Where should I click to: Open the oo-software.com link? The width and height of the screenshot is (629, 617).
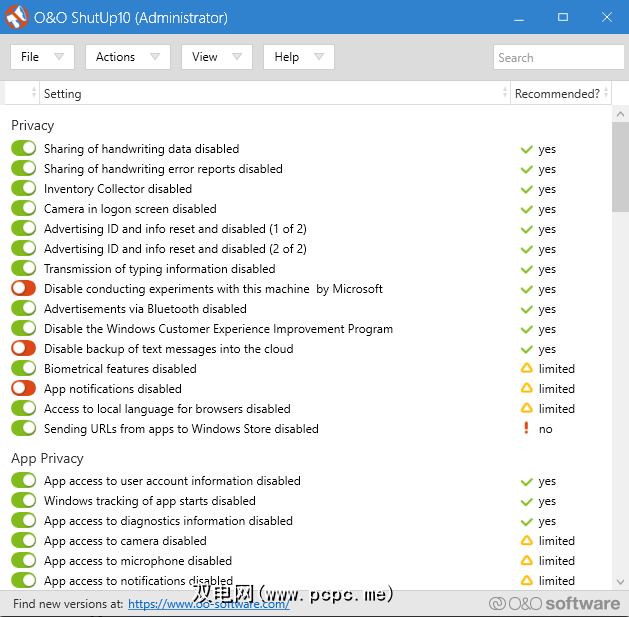click(208, 604)
